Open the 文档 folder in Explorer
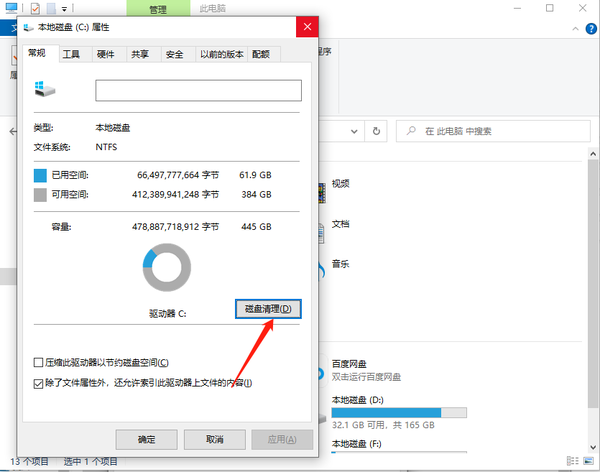This screenshot has width=600, height=472. 340,224
